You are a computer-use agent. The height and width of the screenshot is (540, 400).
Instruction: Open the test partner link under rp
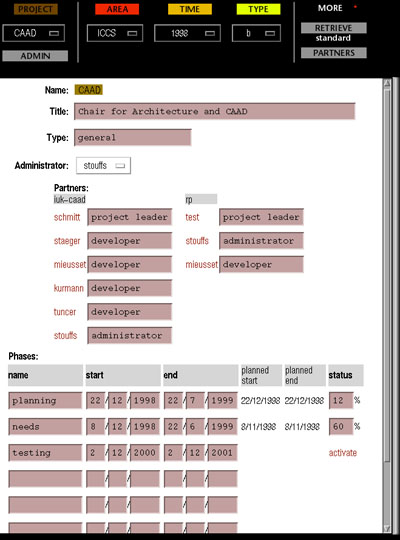click(x=192, y=217)
